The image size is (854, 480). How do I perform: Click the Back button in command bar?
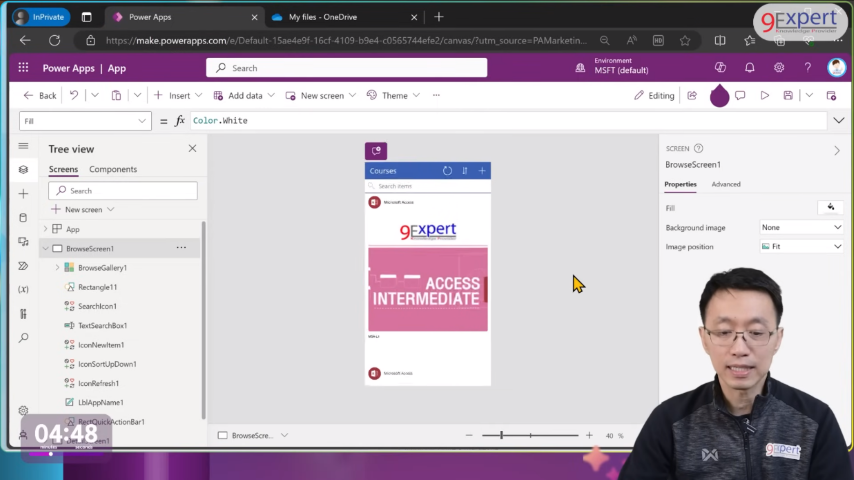coord(40,96)
